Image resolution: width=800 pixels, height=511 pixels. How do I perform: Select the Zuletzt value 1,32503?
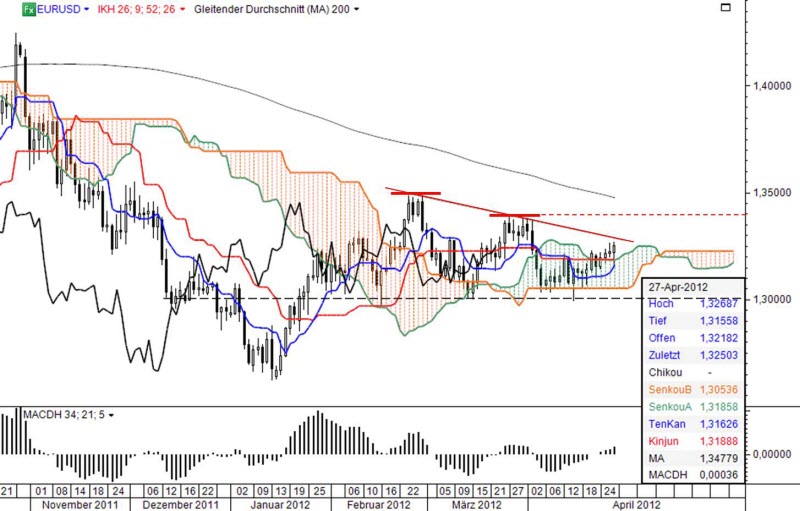pos(718,355)
